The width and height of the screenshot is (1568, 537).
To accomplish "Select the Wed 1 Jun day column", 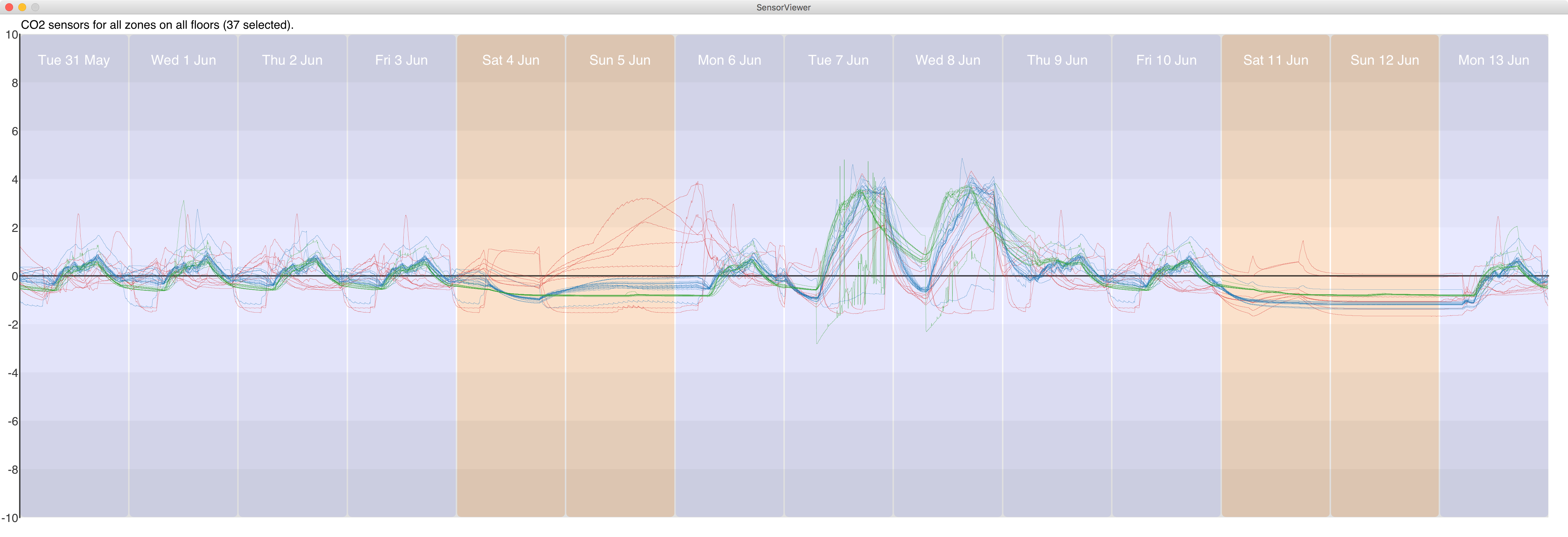I will pos(183,275).
